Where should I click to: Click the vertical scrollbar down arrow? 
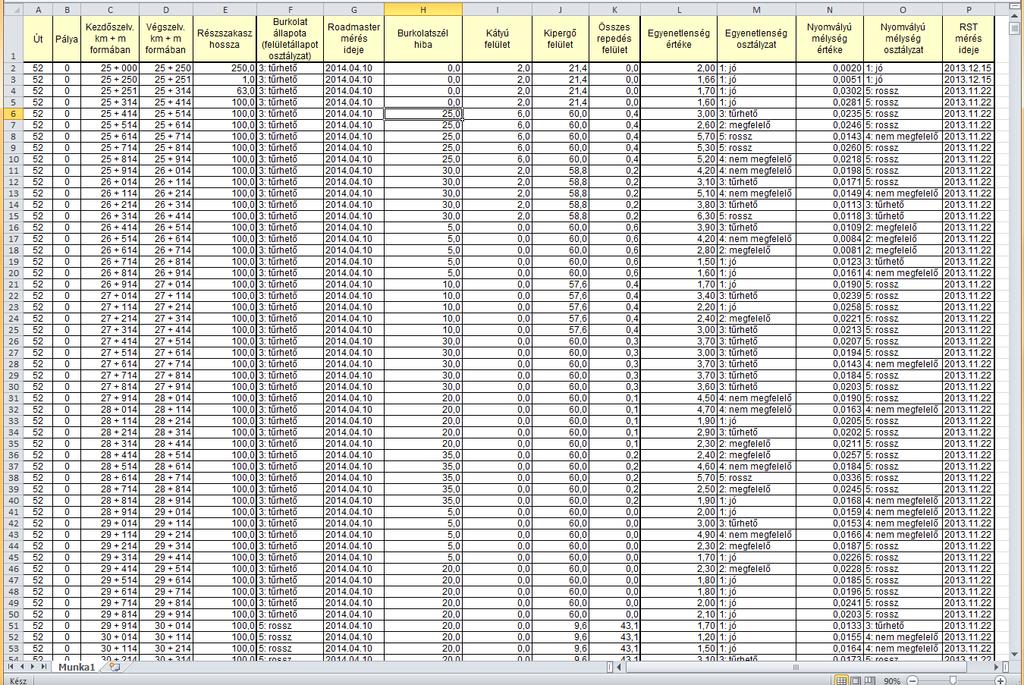click(x=1014, y=654)
